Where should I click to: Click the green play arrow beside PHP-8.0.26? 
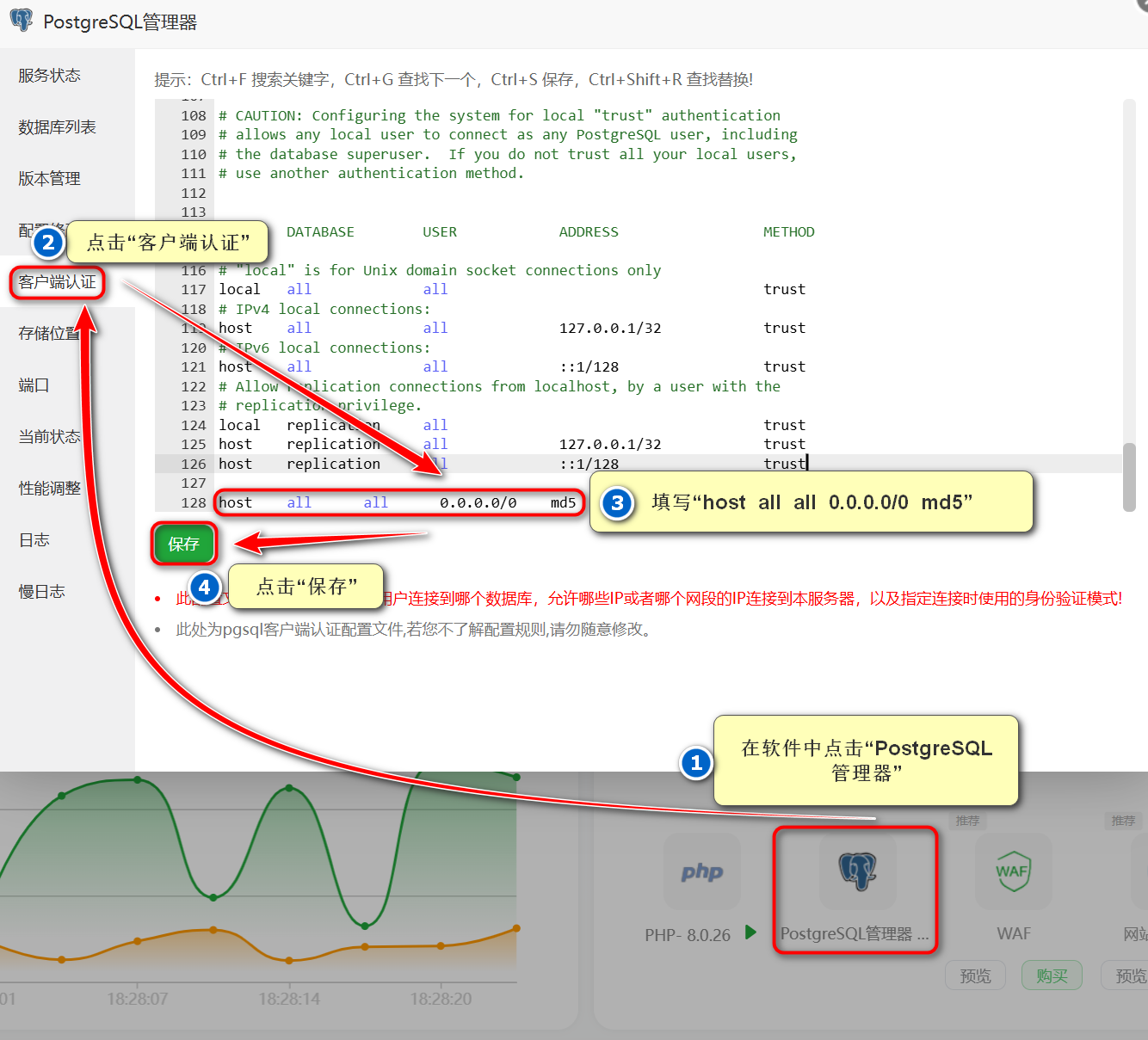750,932
